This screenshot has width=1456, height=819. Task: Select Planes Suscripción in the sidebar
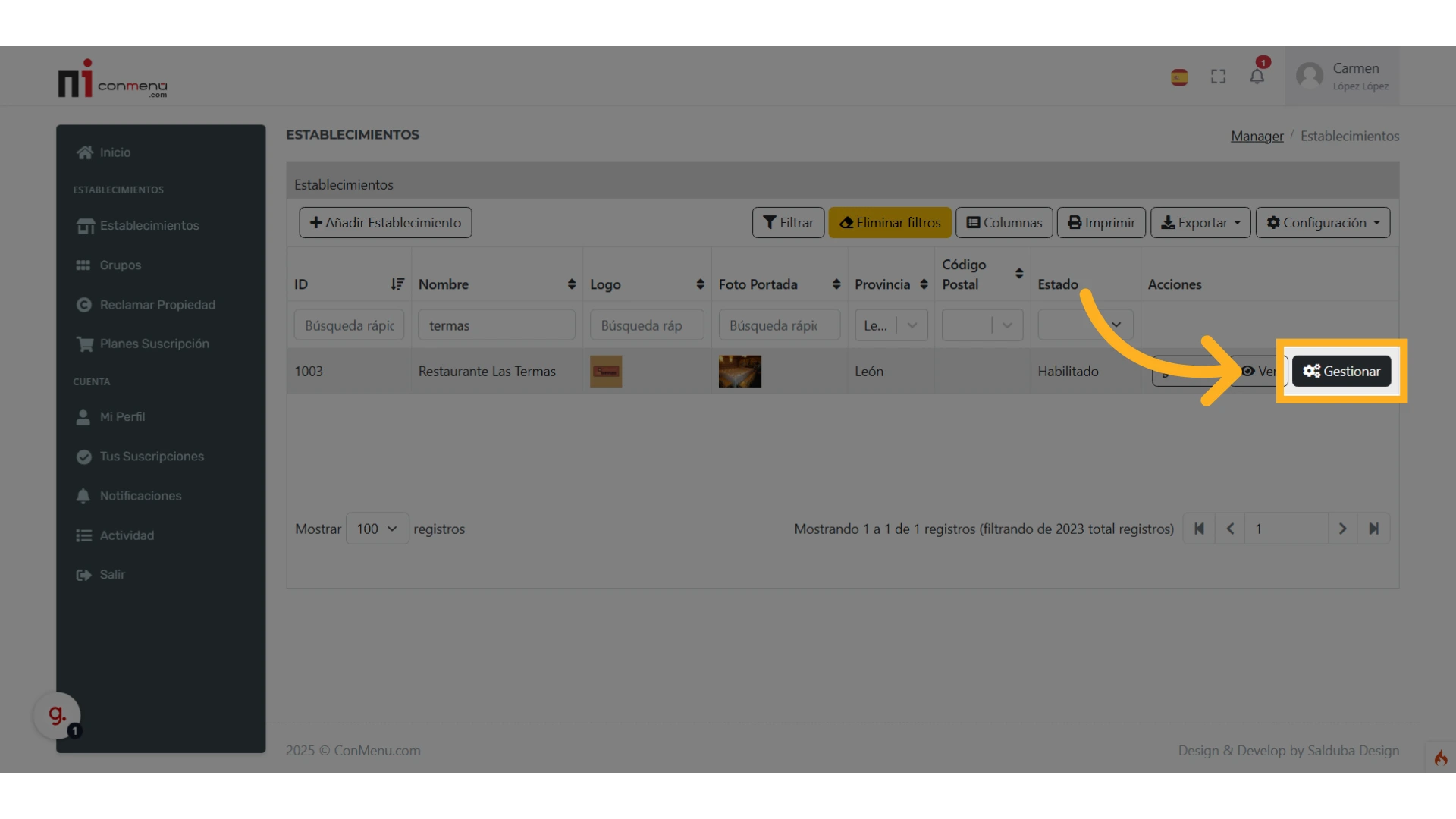coord(154,344)
